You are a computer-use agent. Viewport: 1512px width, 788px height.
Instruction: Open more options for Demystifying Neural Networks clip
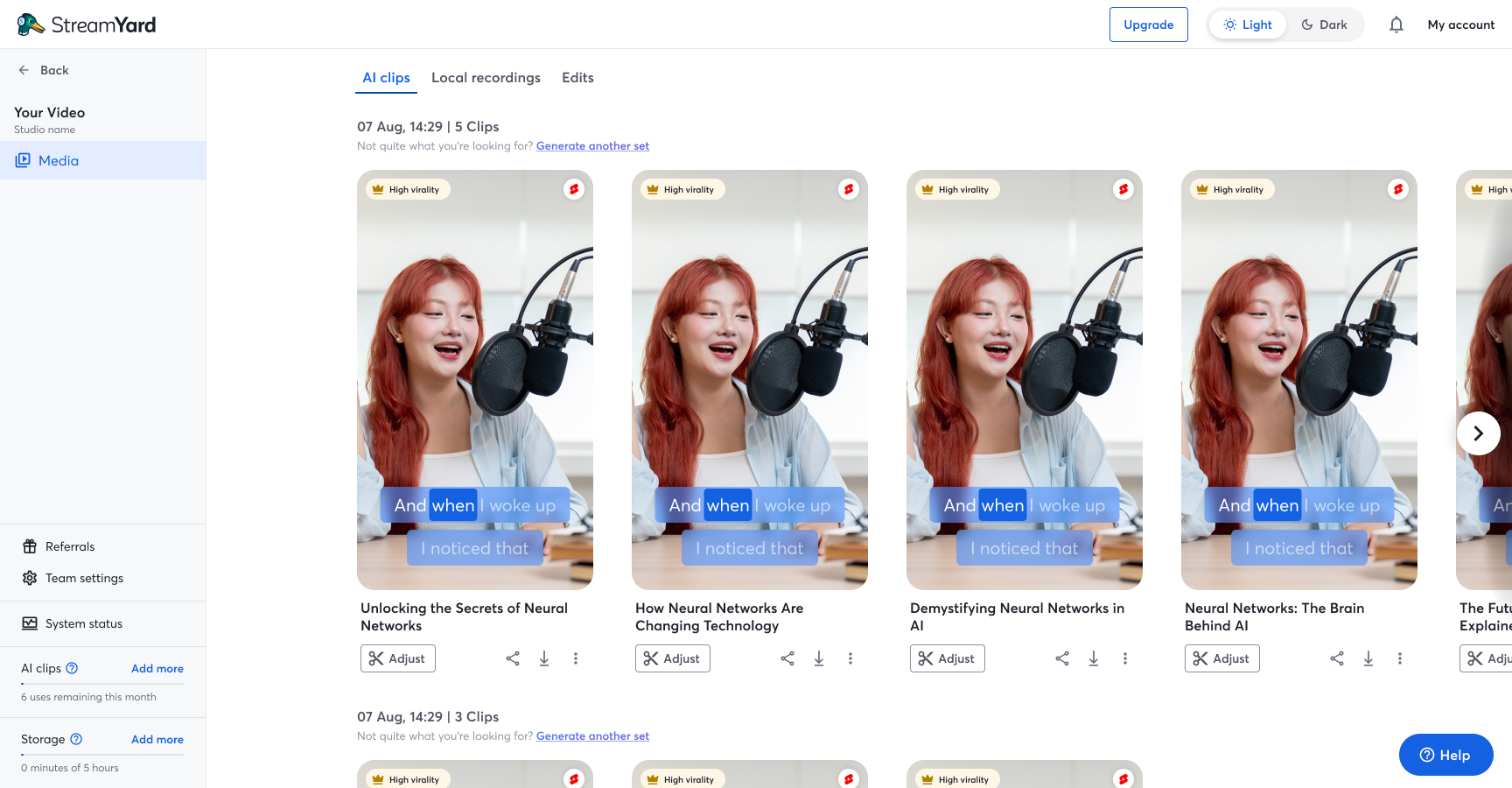pyautogui.click(x=1125, y=658)
